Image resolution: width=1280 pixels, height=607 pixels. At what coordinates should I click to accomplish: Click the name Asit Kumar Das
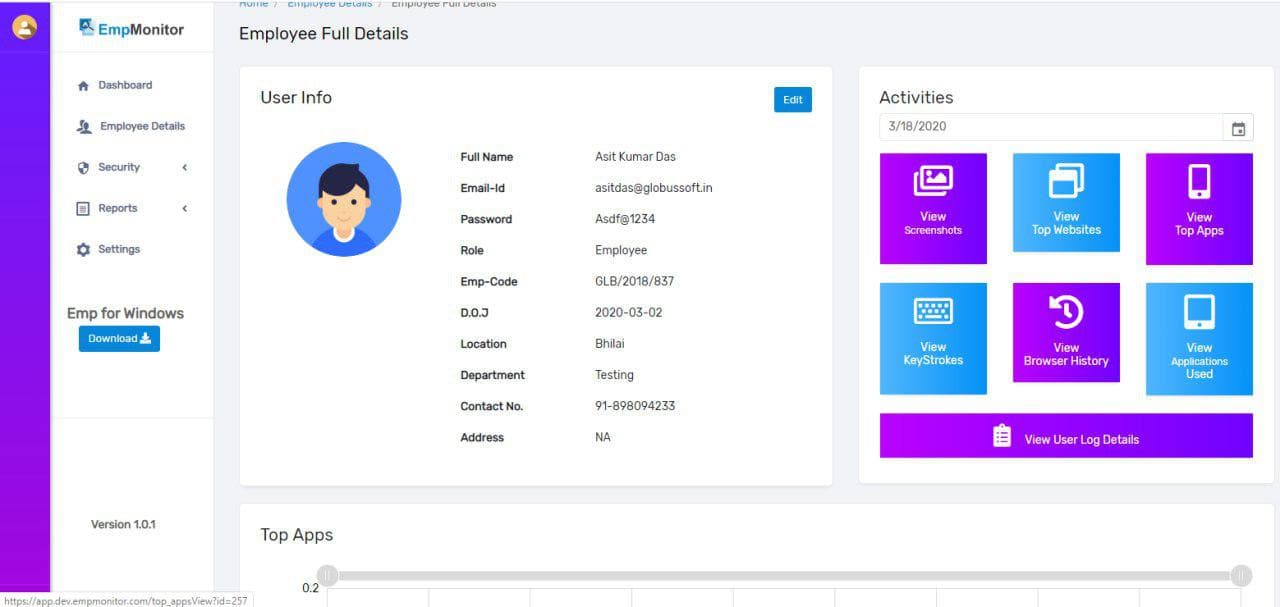tap(636, 157)
